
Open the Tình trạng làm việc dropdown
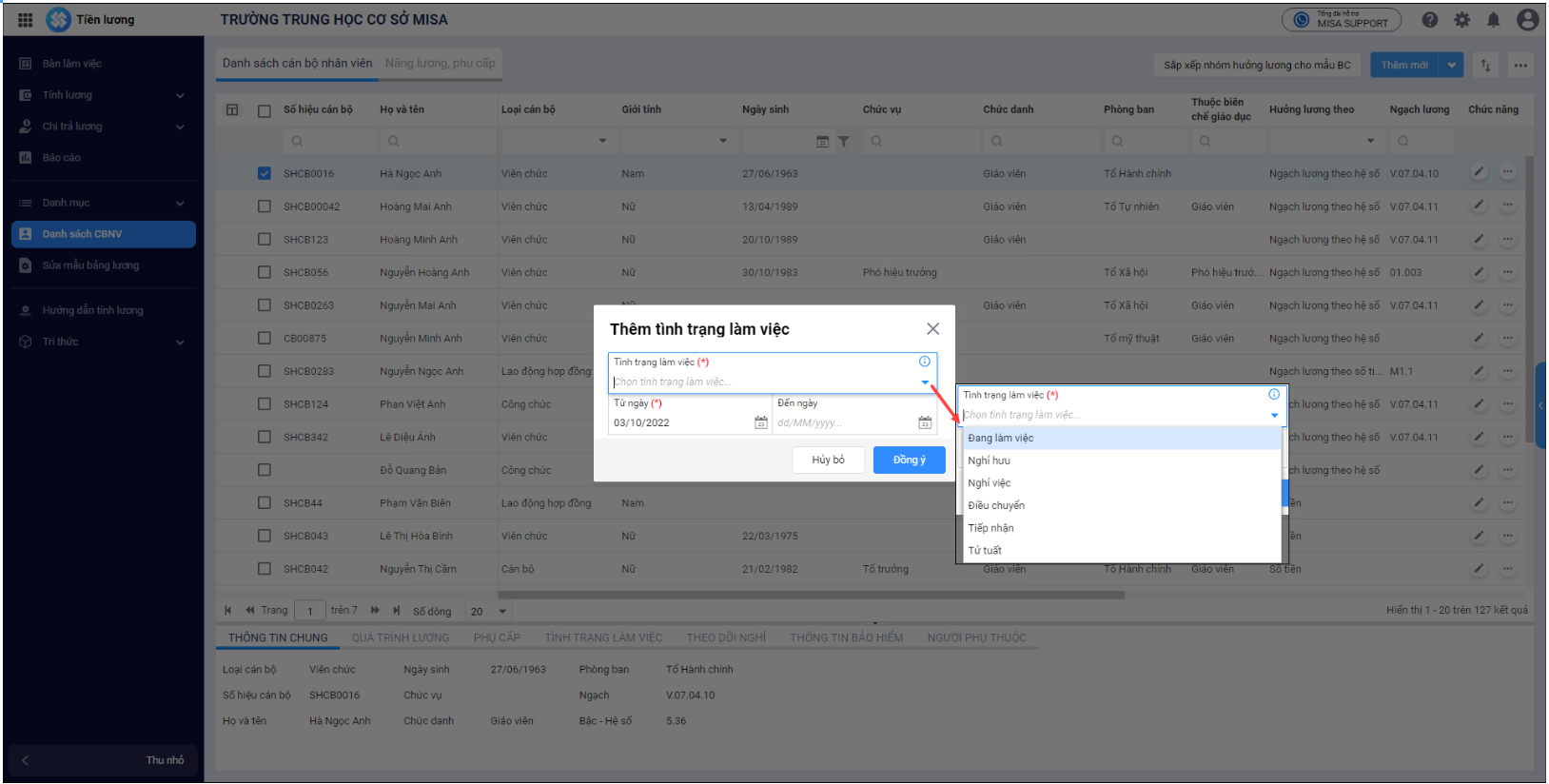[924, 382]
